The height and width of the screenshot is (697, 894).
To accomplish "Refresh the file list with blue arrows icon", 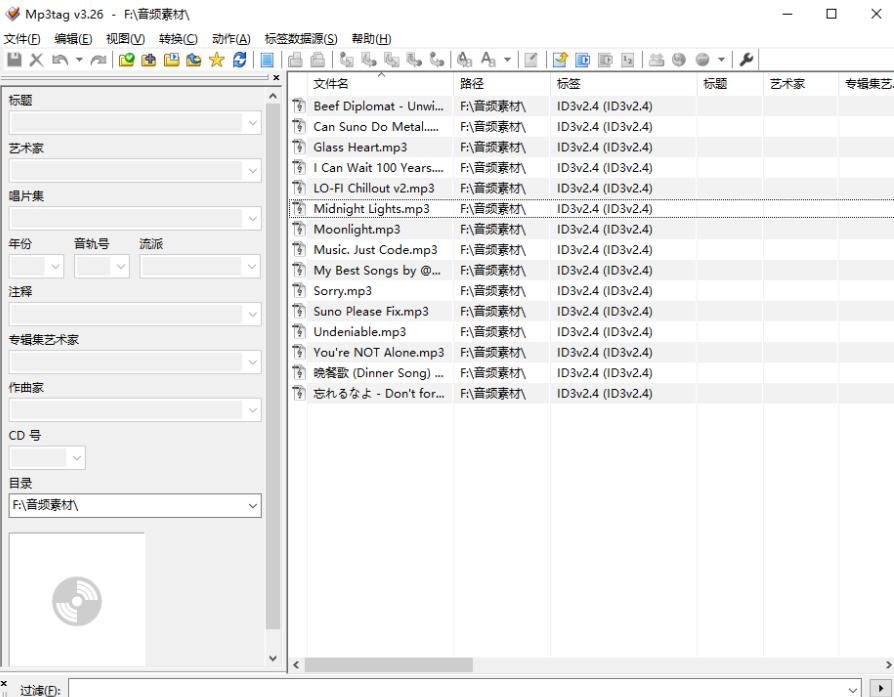I will 239,59.
